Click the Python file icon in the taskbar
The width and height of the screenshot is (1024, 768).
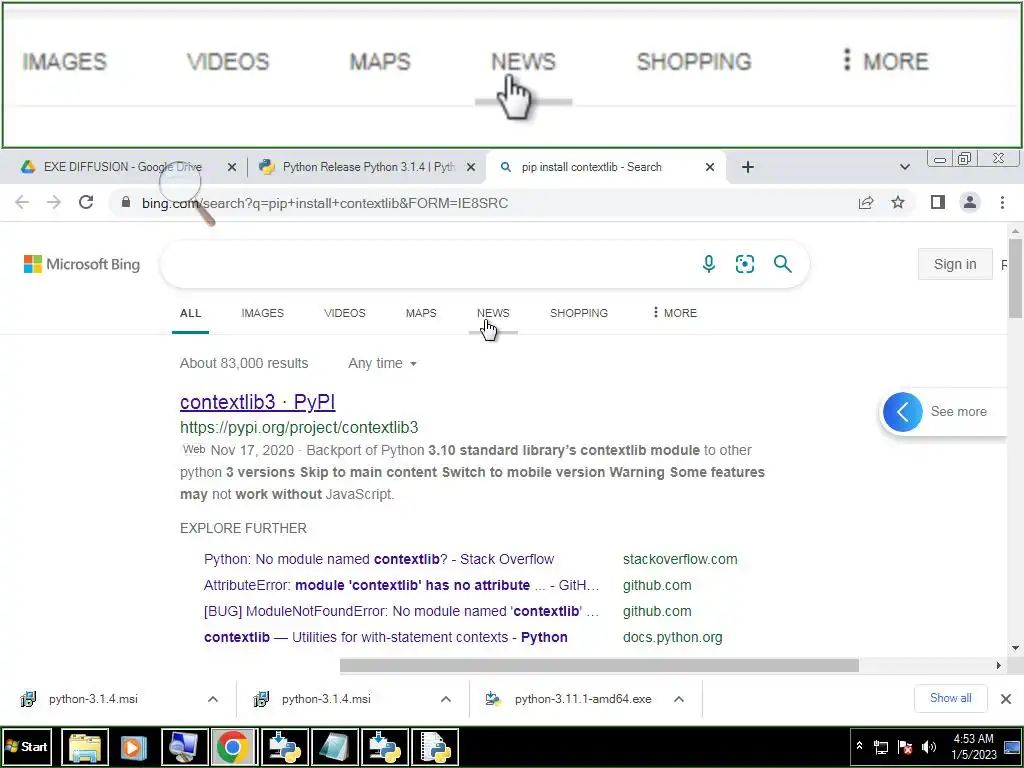click(434, 746)
